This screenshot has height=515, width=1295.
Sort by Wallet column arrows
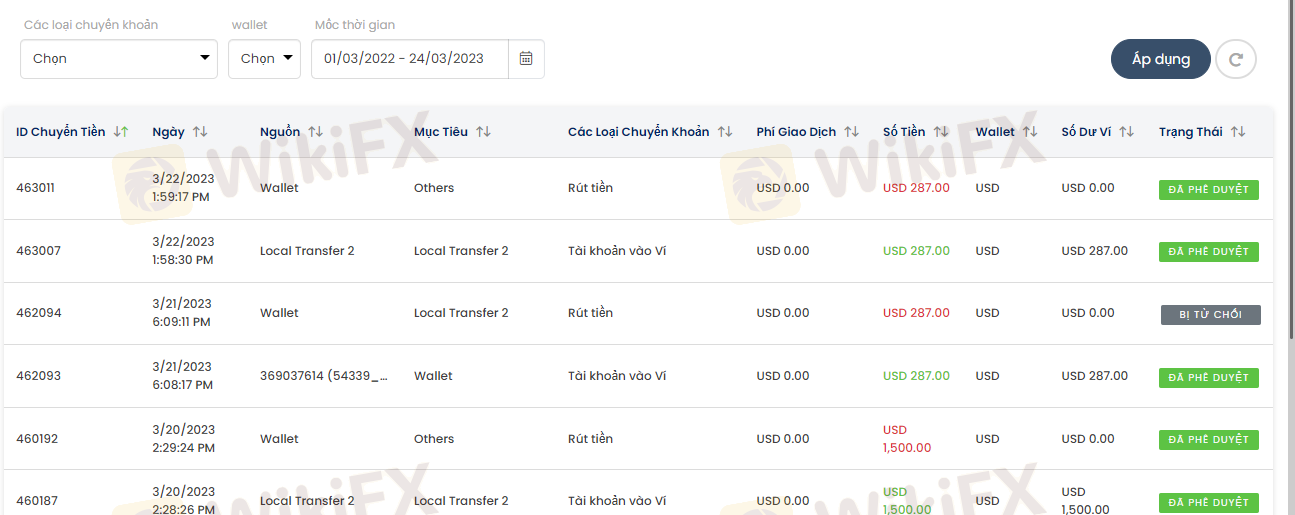[x=1030, y=132]
